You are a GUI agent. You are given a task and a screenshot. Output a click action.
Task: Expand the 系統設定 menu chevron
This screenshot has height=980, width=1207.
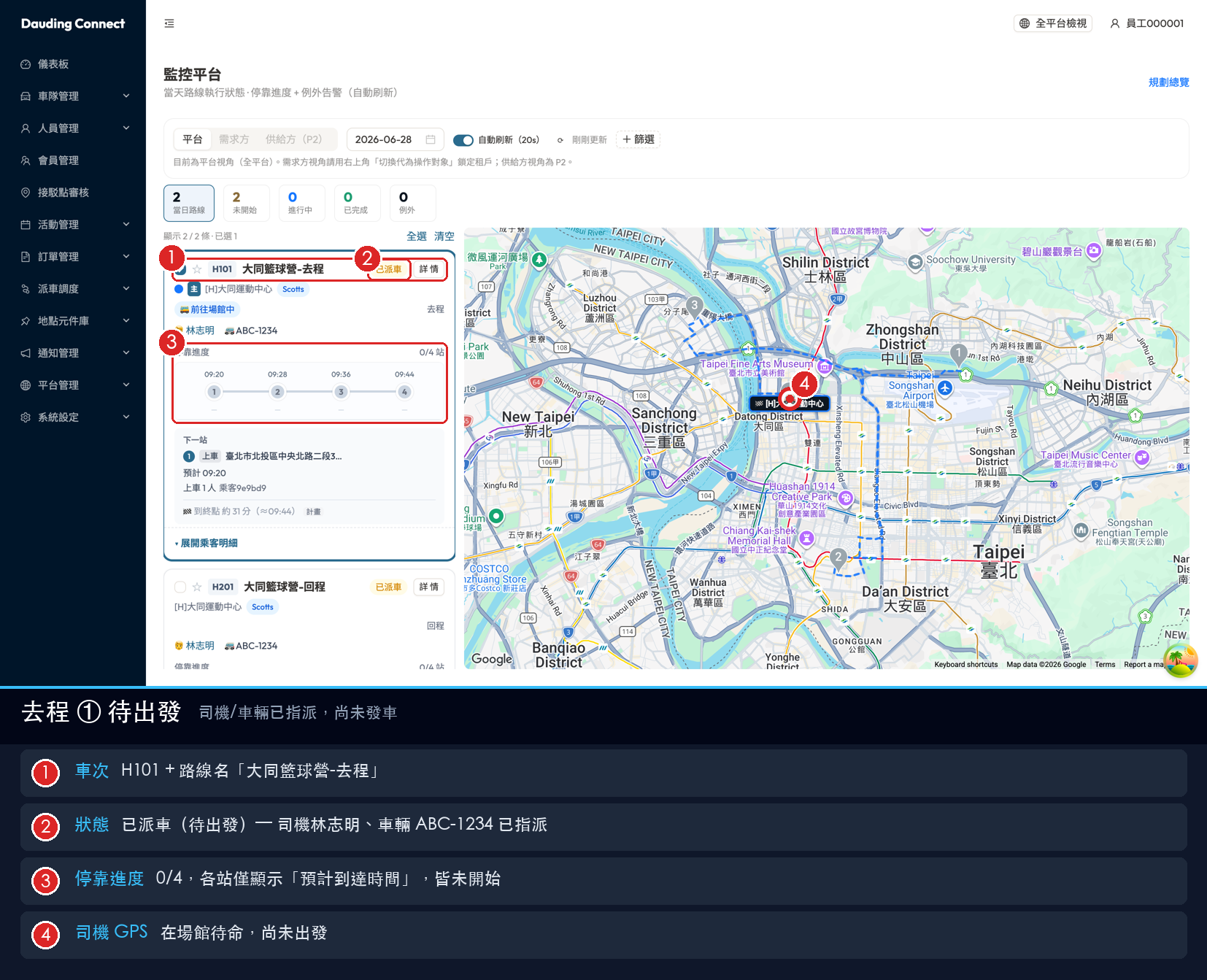(126, 417)
